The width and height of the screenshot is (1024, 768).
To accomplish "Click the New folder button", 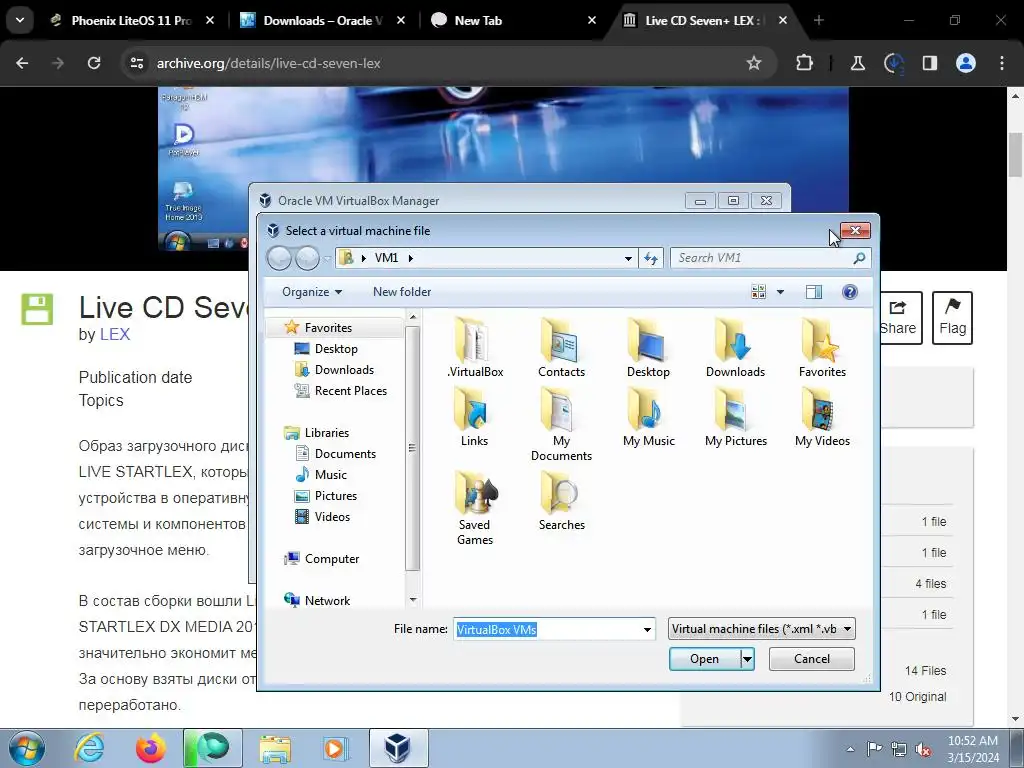I will click(402, 292).
